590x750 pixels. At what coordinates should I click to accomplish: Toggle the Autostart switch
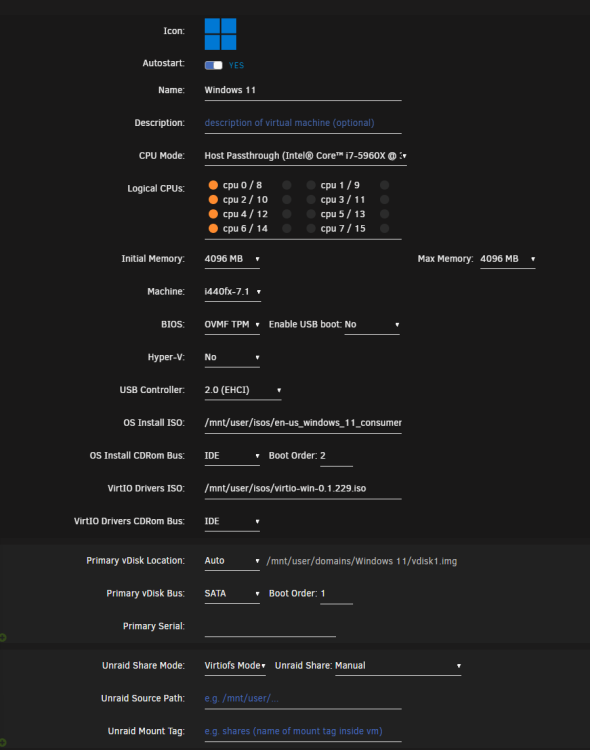[x=213, y=65]
